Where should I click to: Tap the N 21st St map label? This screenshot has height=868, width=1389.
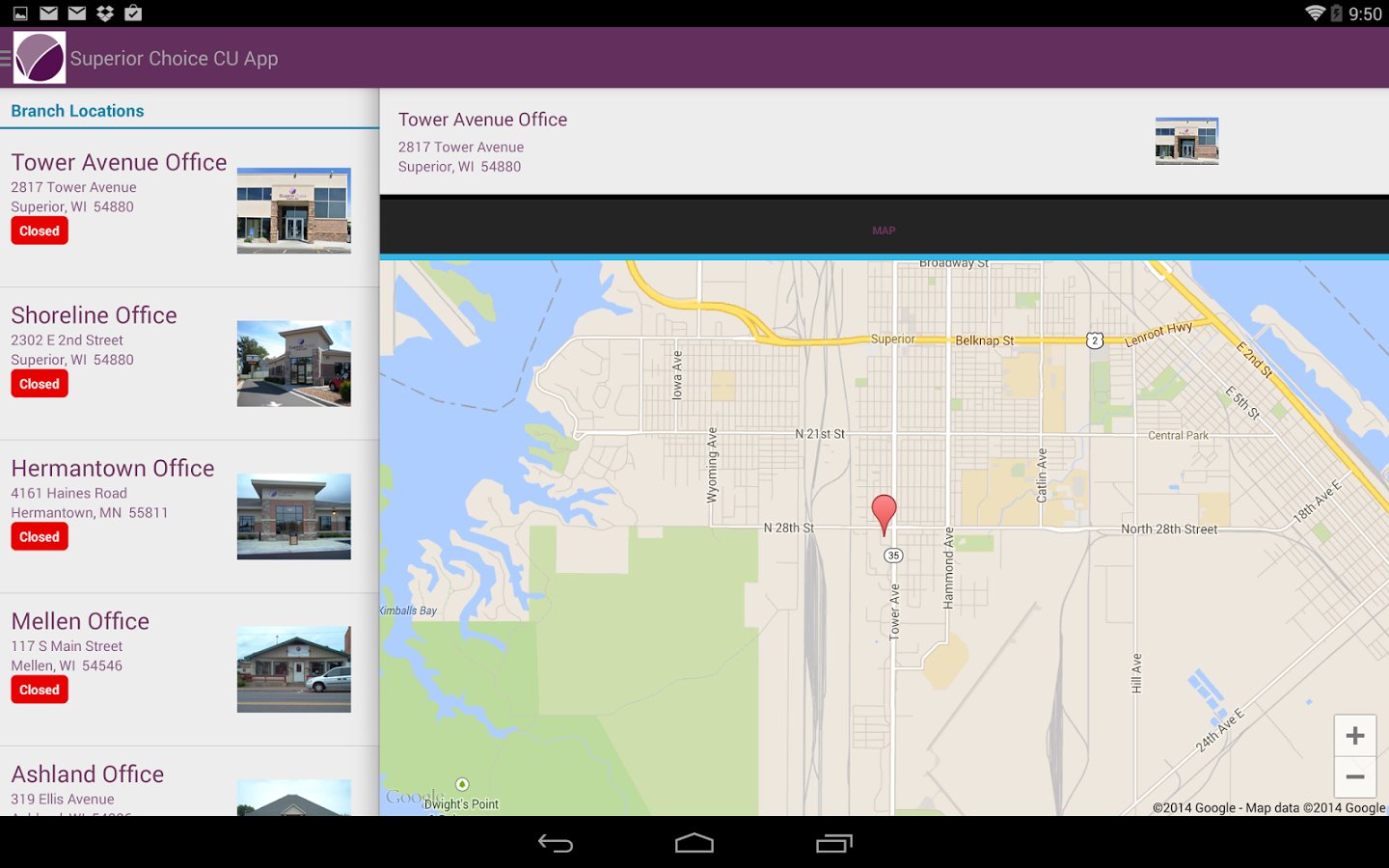pos(820,434)
